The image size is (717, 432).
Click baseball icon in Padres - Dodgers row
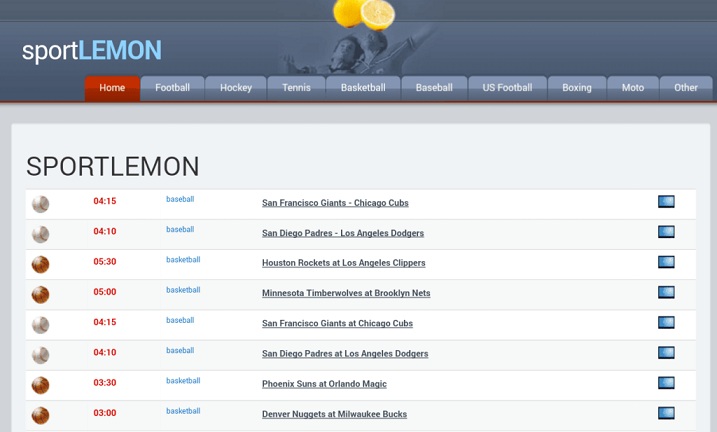point(40,235)
